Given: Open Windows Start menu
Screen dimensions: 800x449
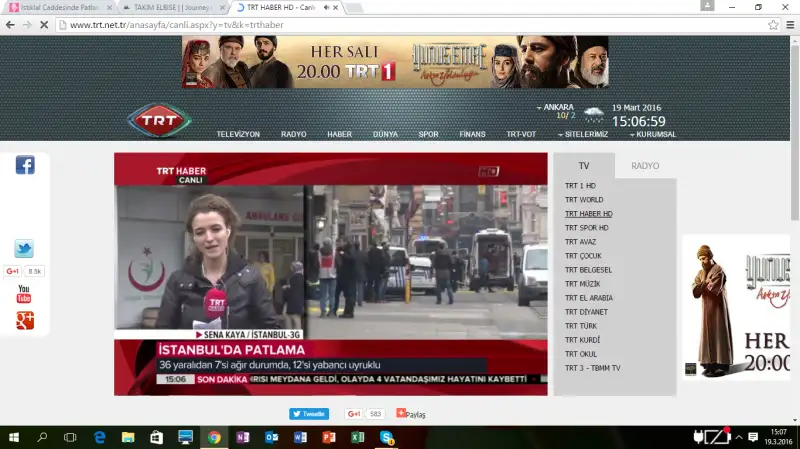Looking at the screenshot, I should click(14, 437).
